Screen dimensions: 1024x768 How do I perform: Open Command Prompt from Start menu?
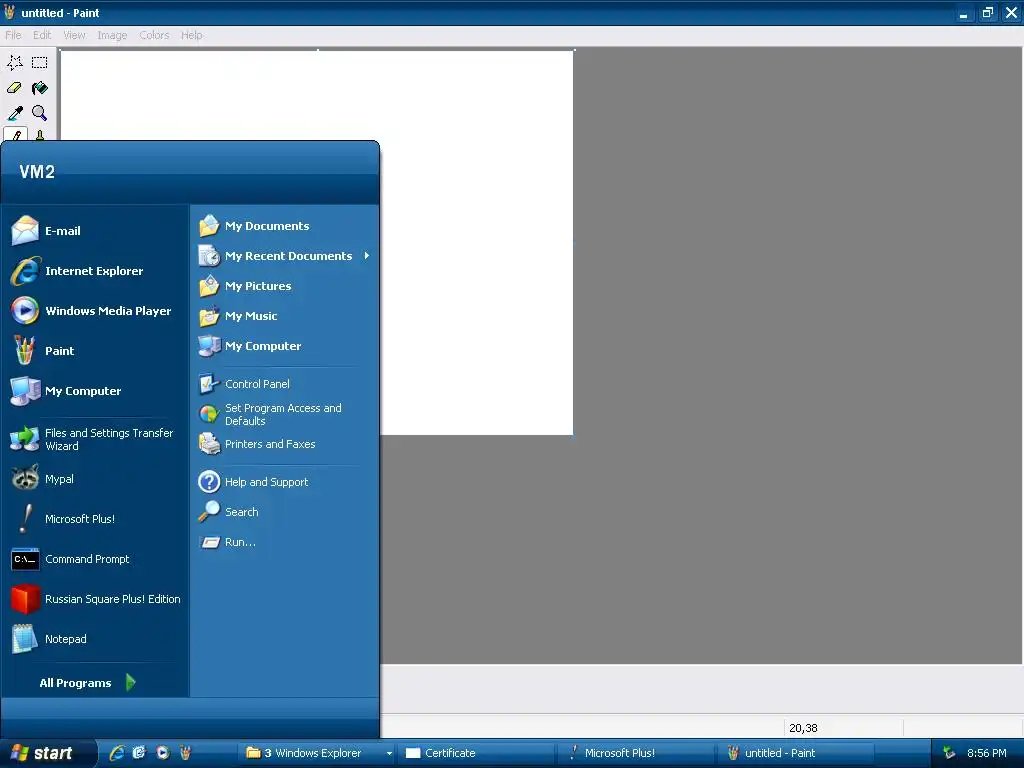pyautogui.click(x=95, y=559)
